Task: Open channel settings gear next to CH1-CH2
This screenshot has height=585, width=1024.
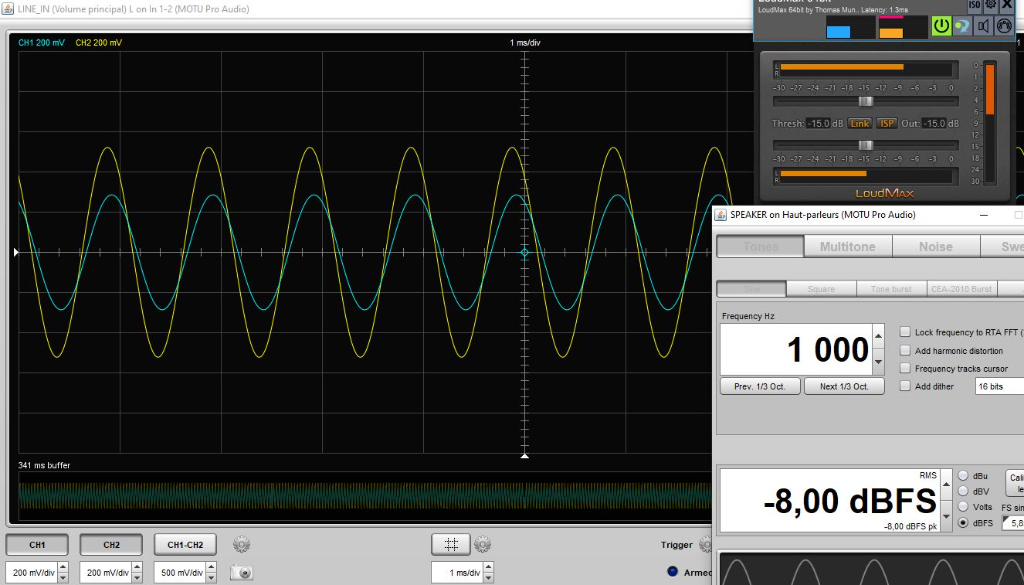Action: tap(241, 545)
